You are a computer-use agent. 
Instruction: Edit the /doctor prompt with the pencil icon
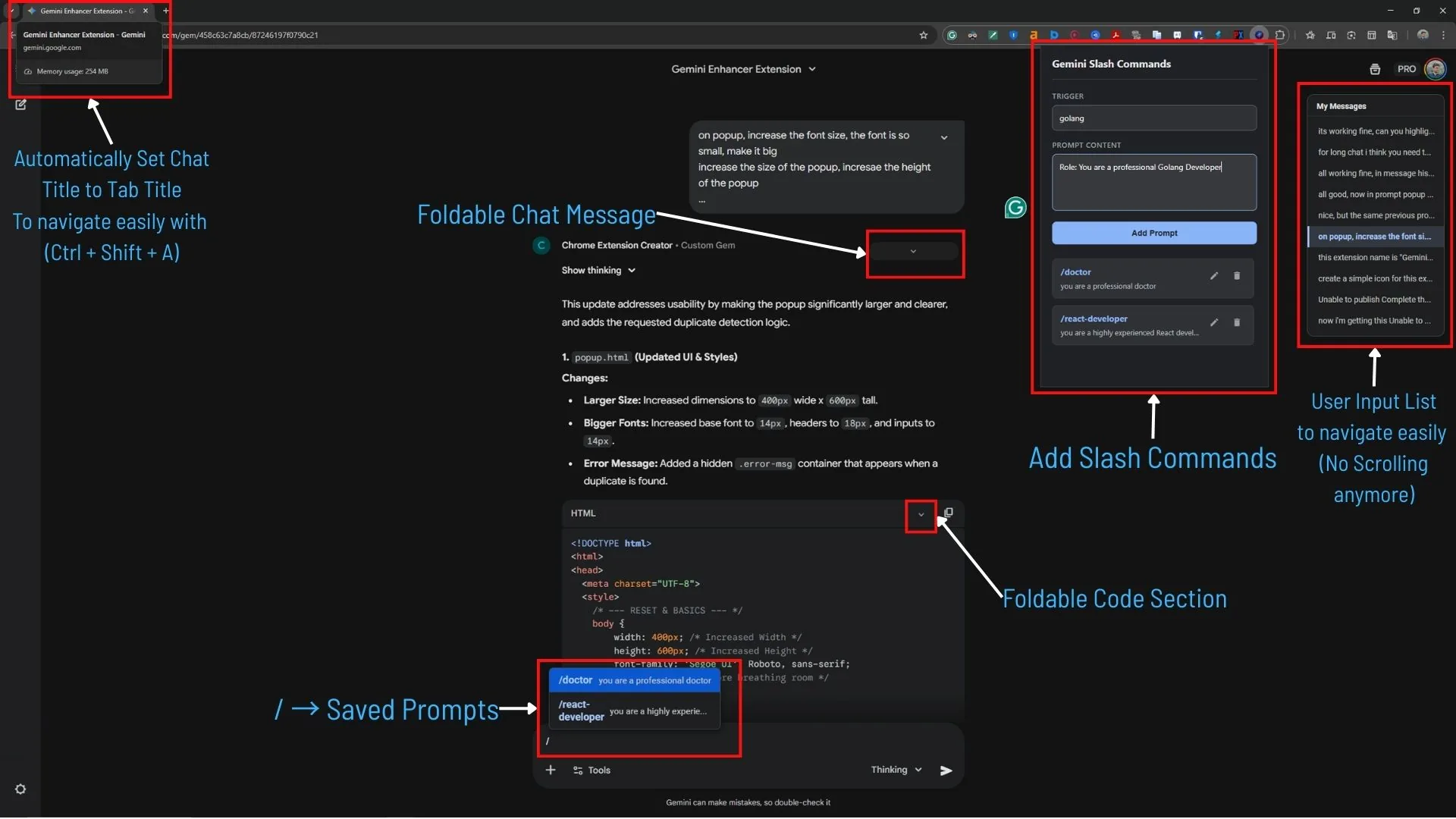click(1214, 276)
